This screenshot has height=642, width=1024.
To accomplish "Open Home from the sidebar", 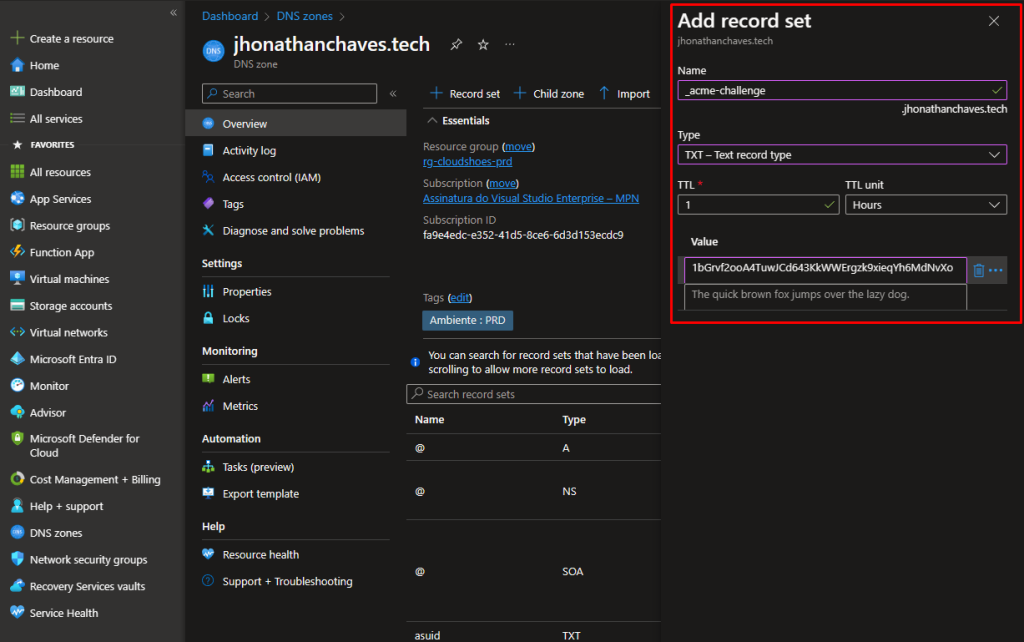I will (x=44, y=65).
